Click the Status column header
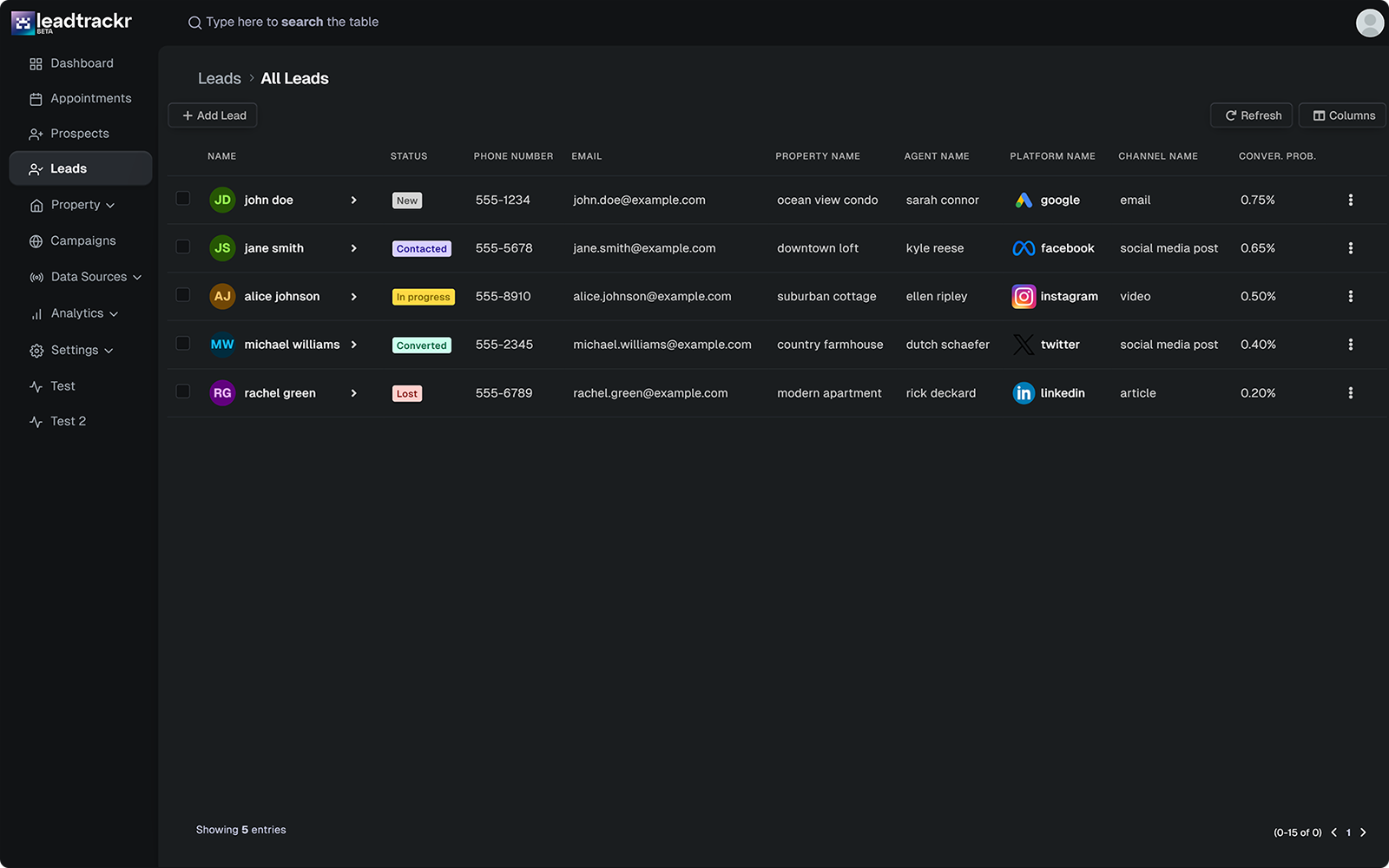Screen dimensions: 1389x868 click(x=409, y=156)
